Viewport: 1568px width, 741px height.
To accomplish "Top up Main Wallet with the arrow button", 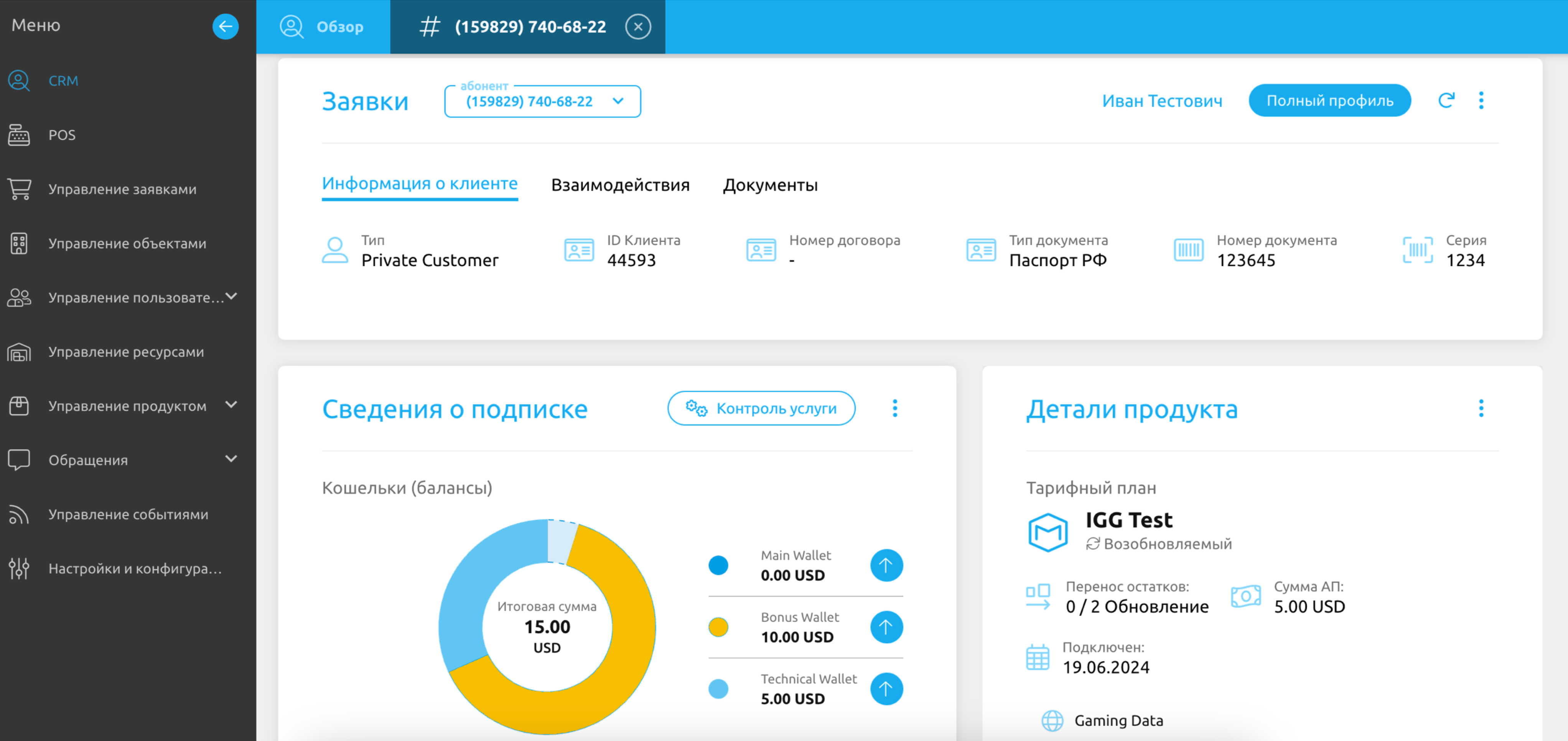I will [x=886, y=565].
